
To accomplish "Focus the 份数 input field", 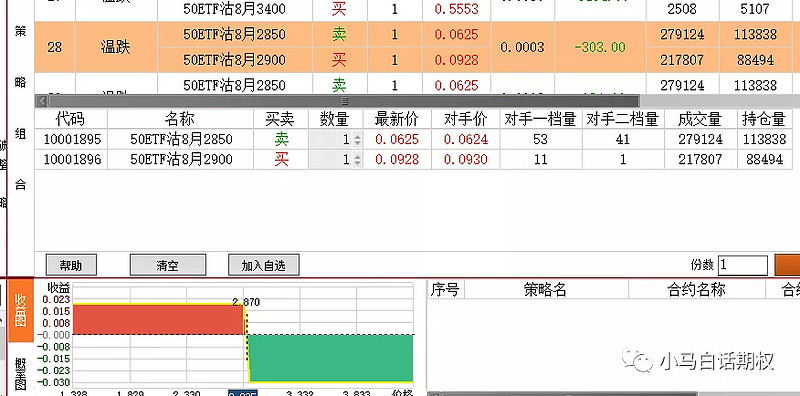I will pyautogui.click(x=742, y=265).
